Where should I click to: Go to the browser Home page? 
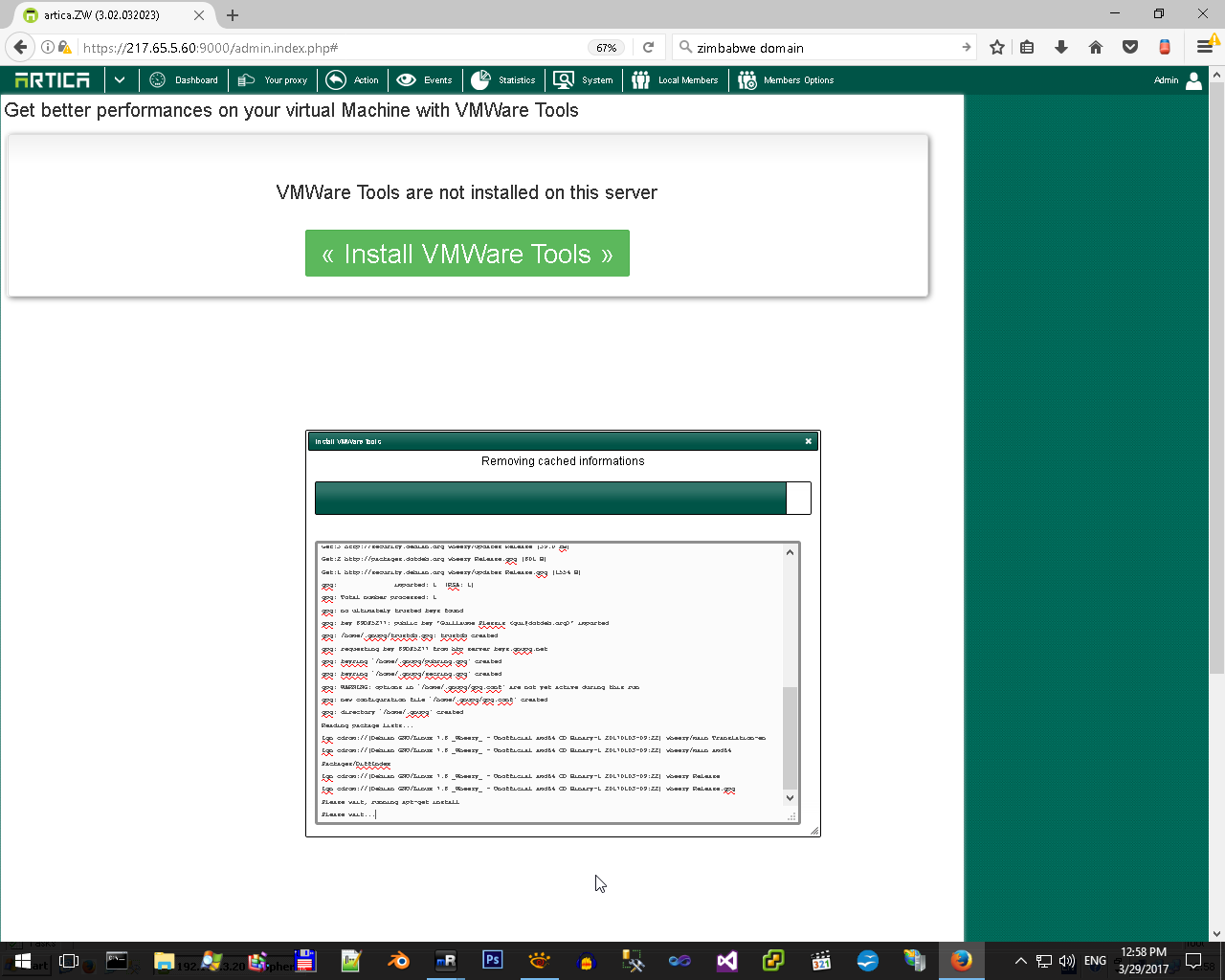pyautogui.click(x=1096, y=47)
